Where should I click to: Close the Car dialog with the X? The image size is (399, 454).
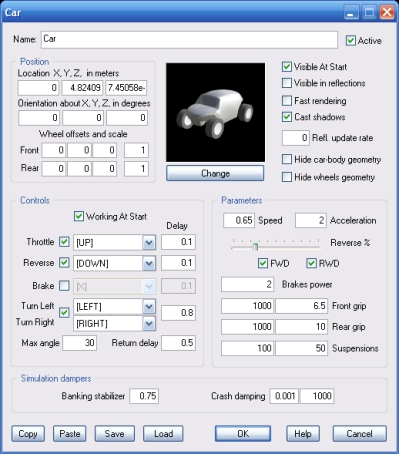coord(387,13)
